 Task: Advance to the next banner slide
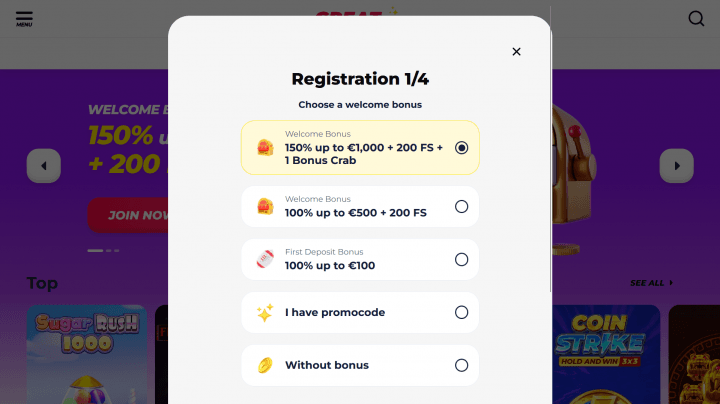[676, 166]
